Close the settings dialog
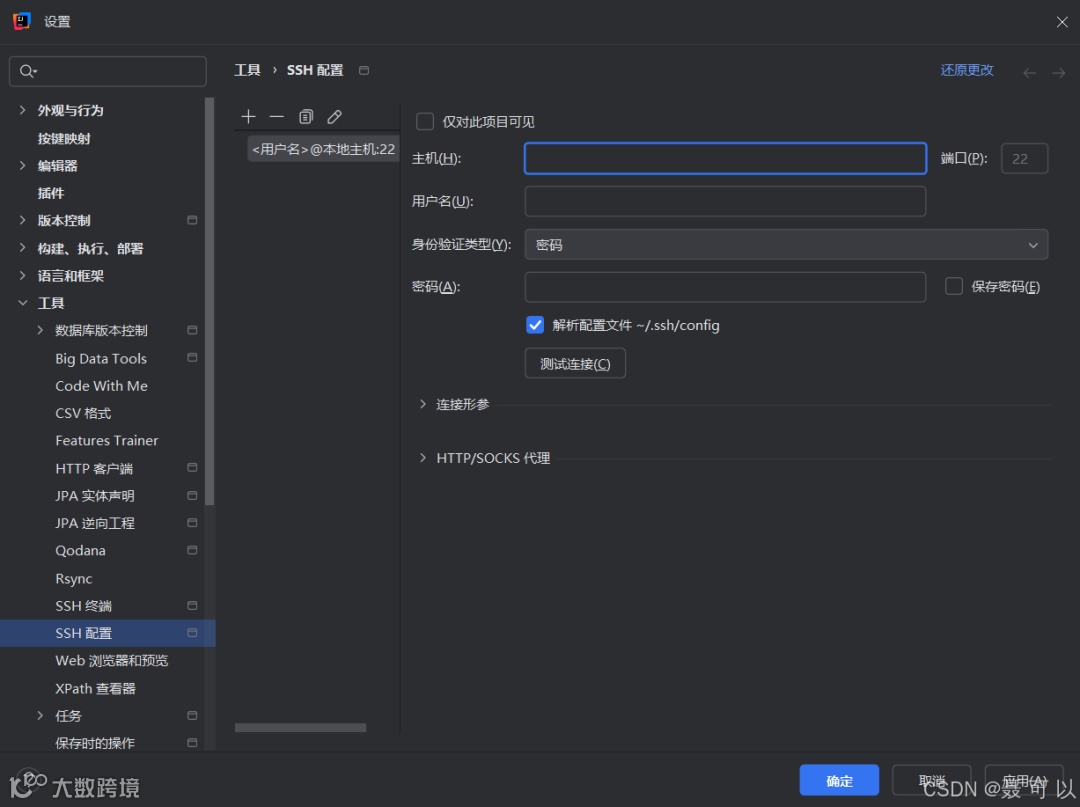Image resolution: width=1080 pixels, height=807 pixels. (x=1061, y=22)
